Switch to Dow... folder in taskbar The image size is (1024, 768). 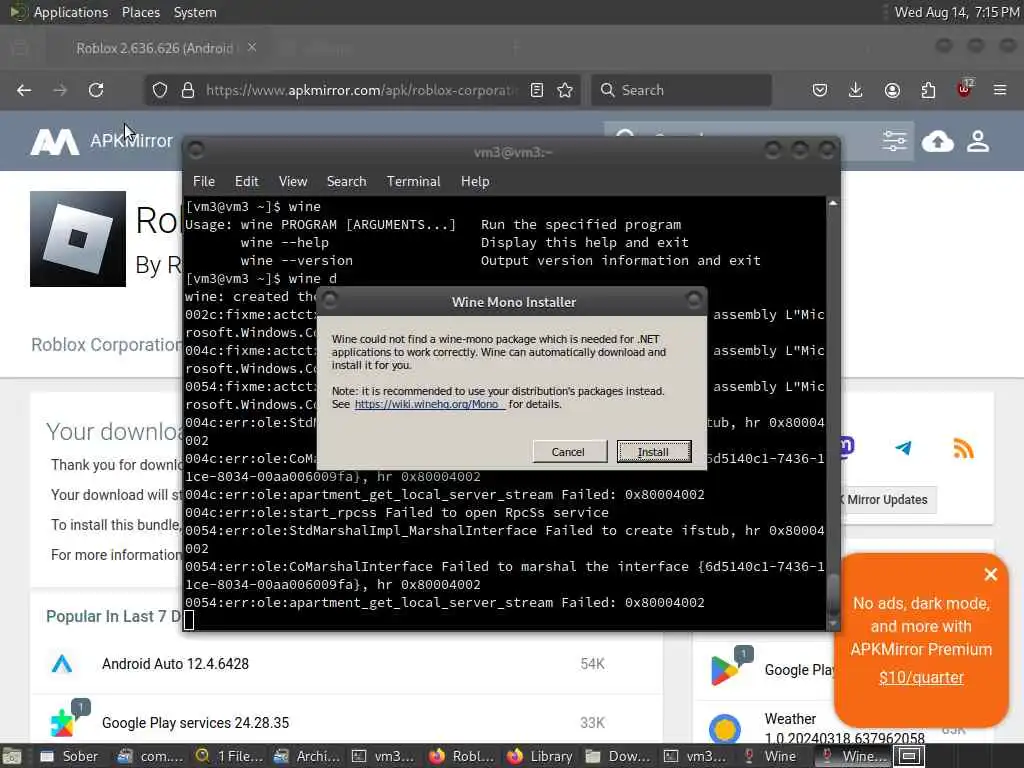click(x=618, y=756)
